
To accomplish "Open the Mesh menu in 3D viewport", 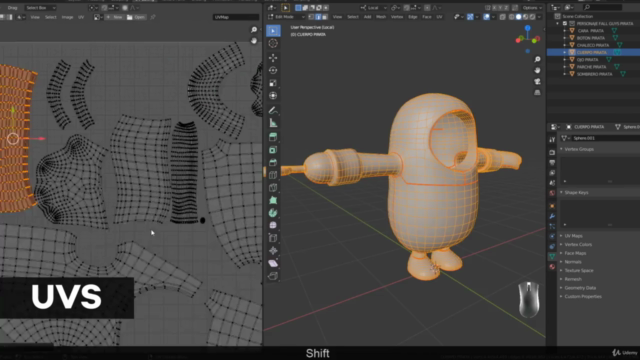I will coord(381,17).
